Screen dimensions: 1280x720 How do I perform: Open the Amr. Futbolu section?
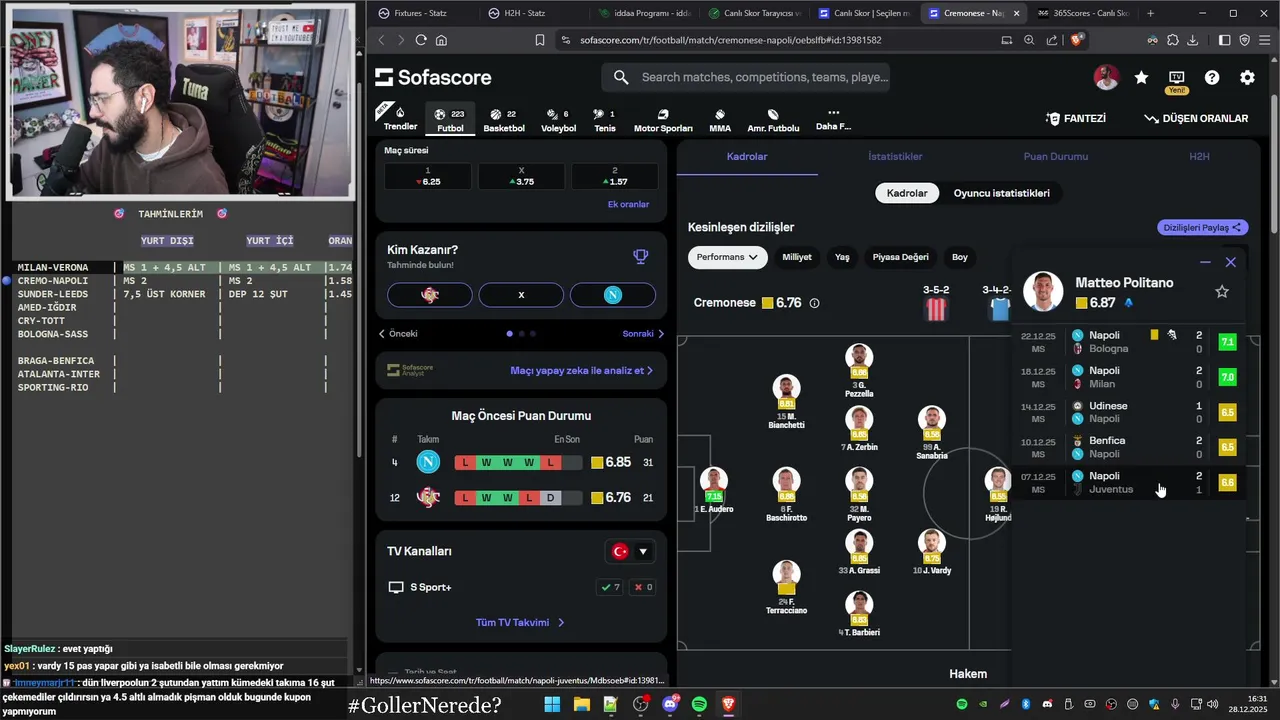coord(773,119)
